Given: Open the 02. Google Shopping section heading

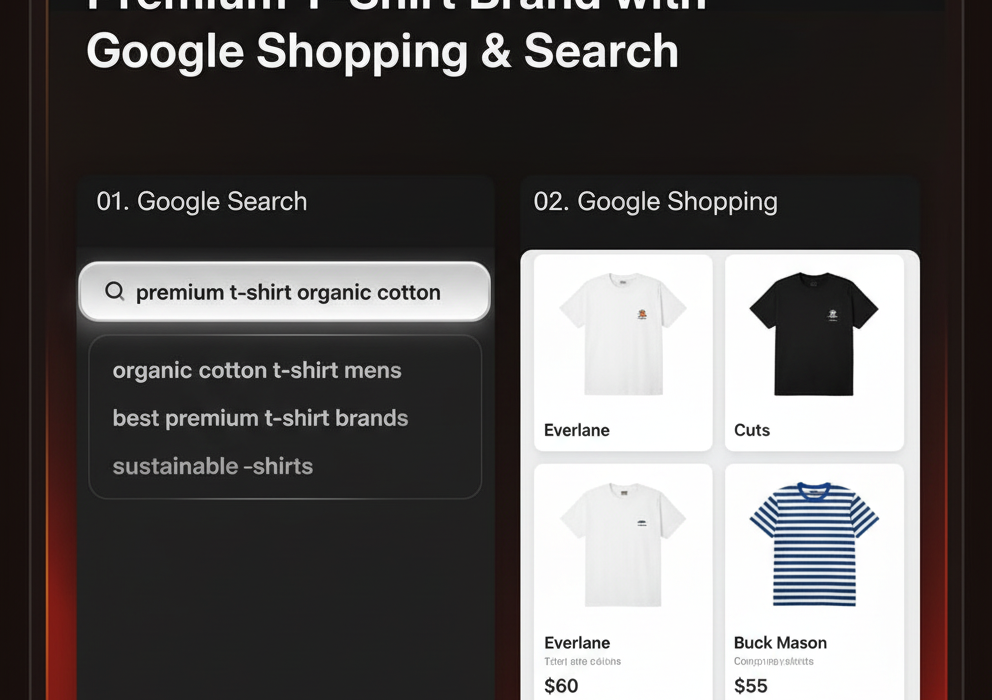Looking at the screenshot, I should (655, 201).
